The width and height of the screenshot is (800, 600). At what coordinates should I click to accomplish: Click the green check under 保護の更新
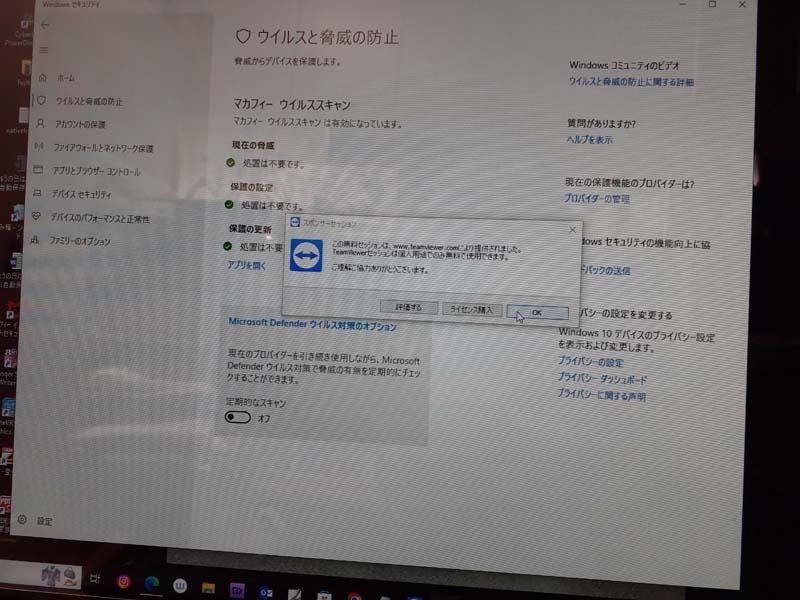228,246
